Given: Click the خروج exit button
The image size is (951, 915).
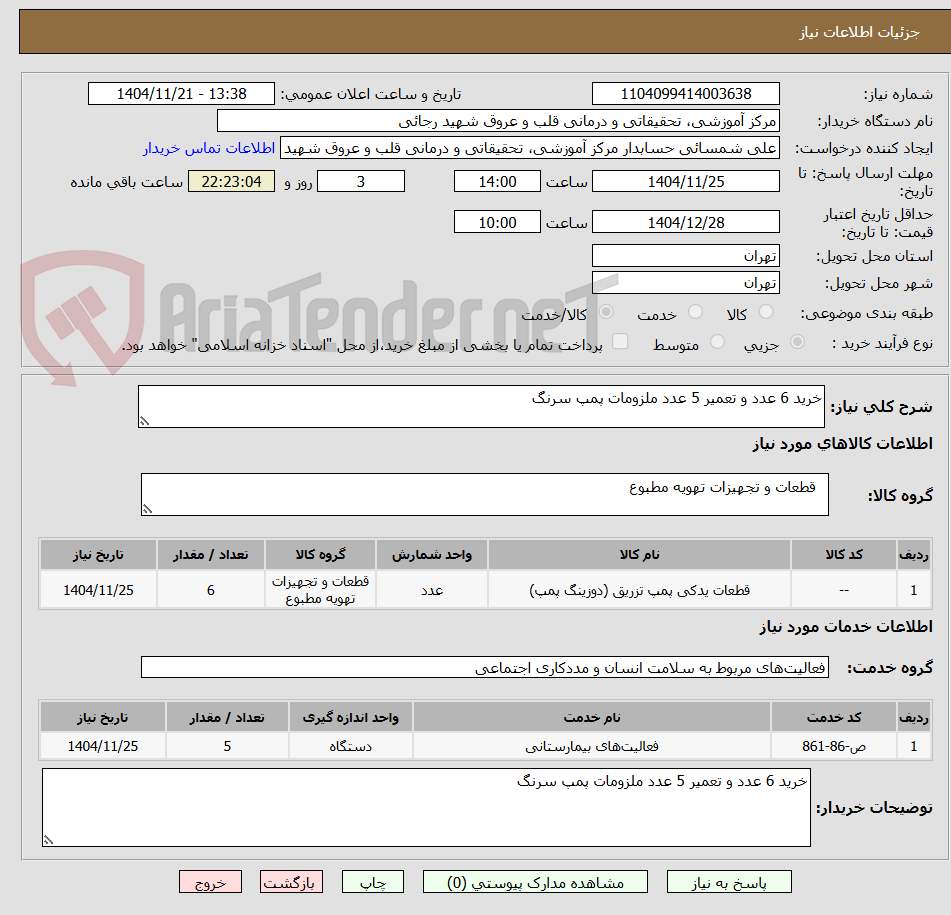Looking at the screenshot, I should [210, 882].
